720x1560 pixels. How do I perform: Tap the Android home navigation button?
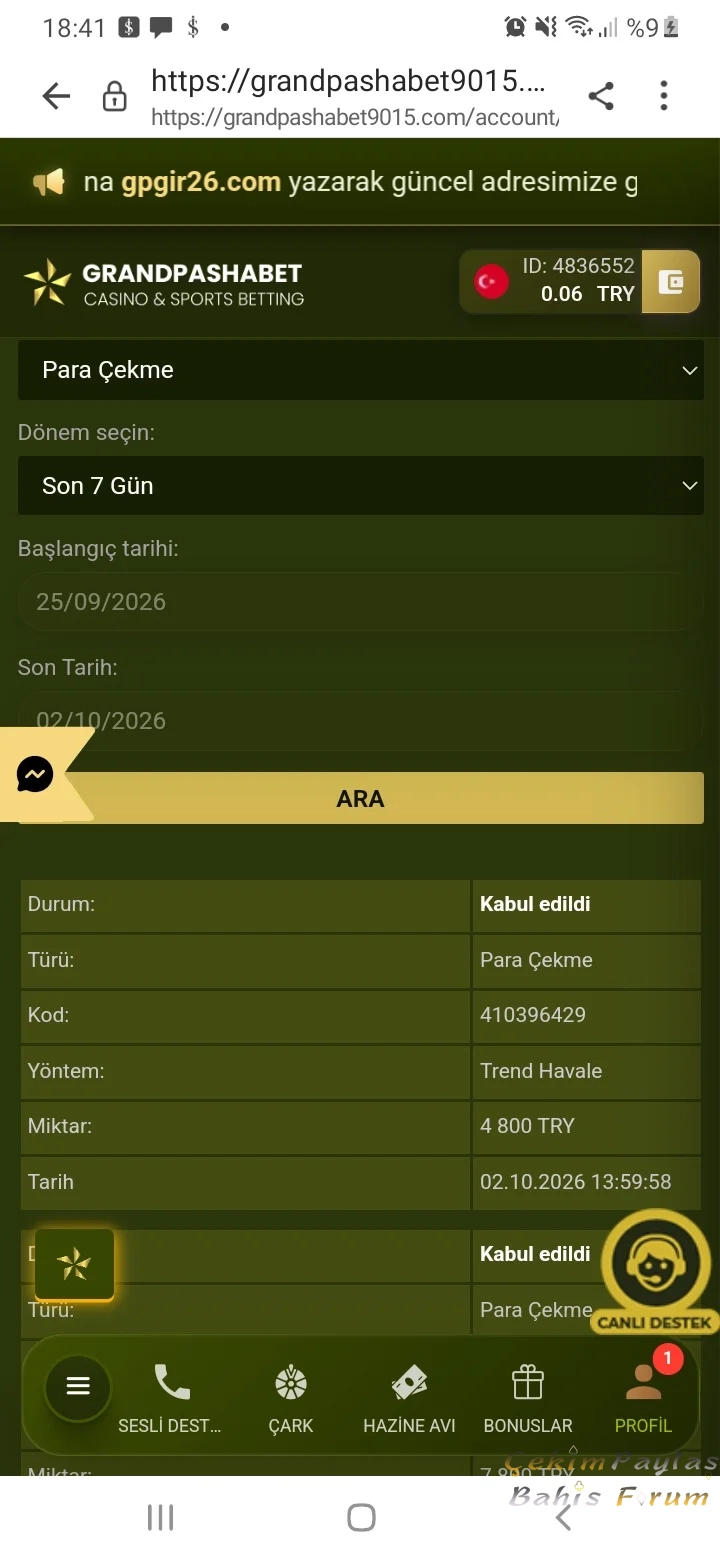pyautogui.click(x=361, y=1517)
